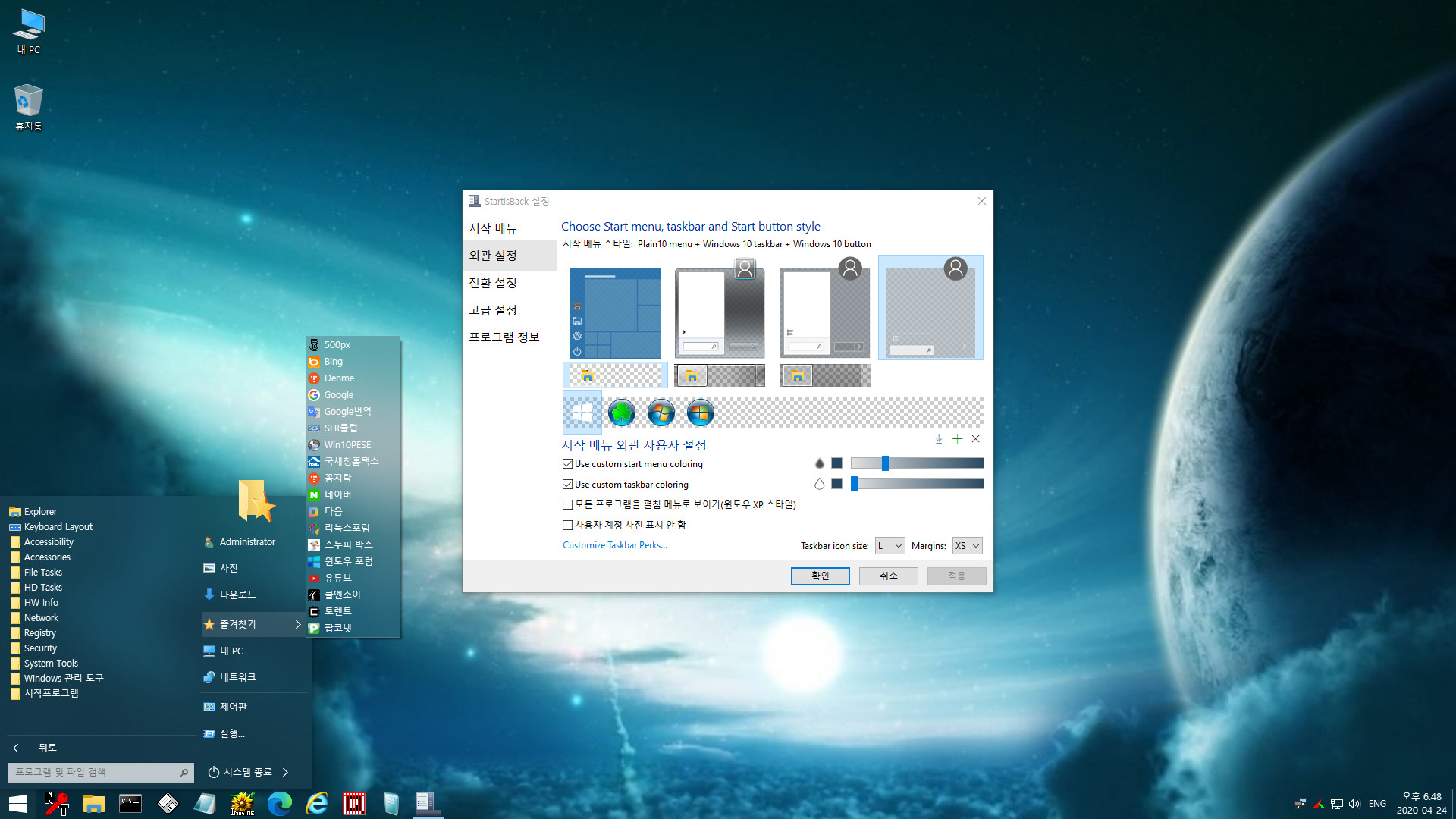
Task: Click the taskbar opacity droplet icon
Action: (819, 484)
